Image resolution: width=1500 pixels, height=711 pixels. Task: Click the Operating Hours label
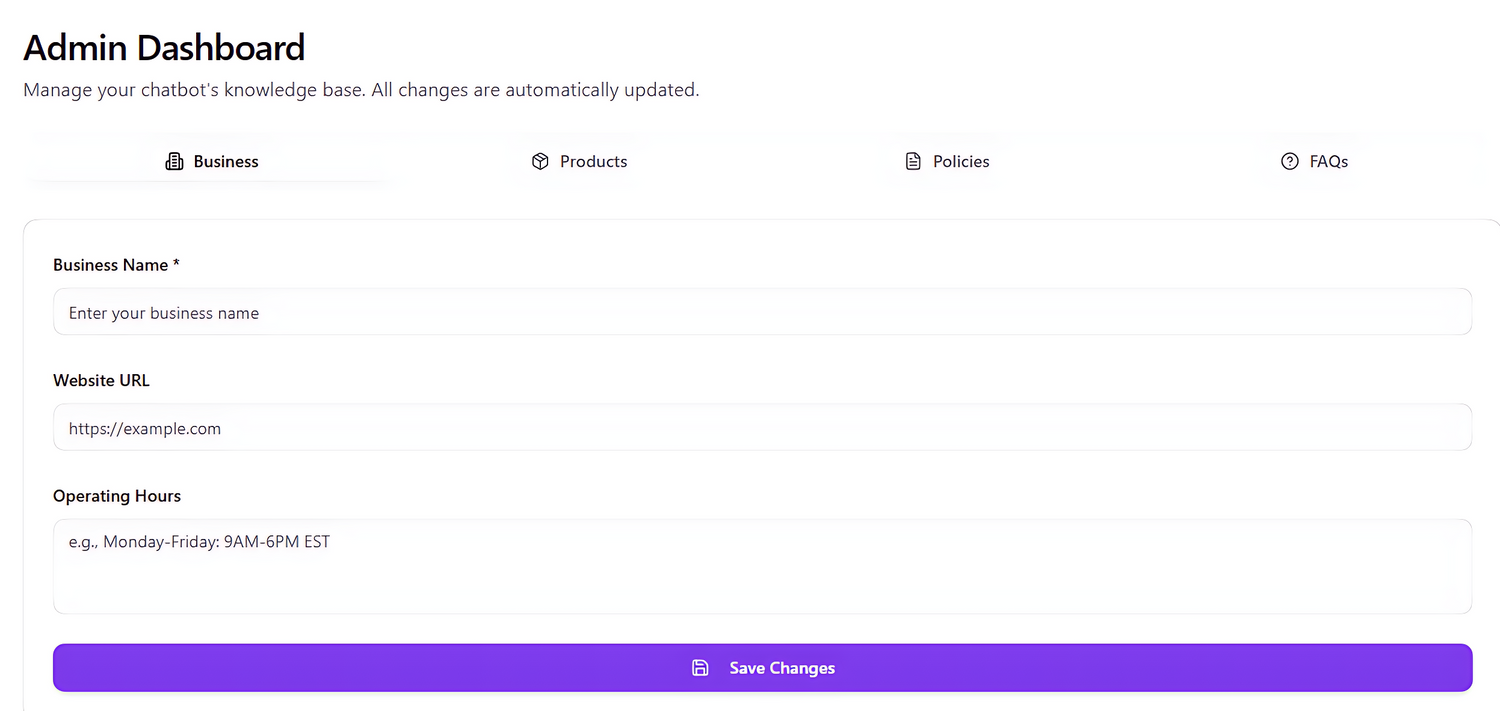pos(117,495)
